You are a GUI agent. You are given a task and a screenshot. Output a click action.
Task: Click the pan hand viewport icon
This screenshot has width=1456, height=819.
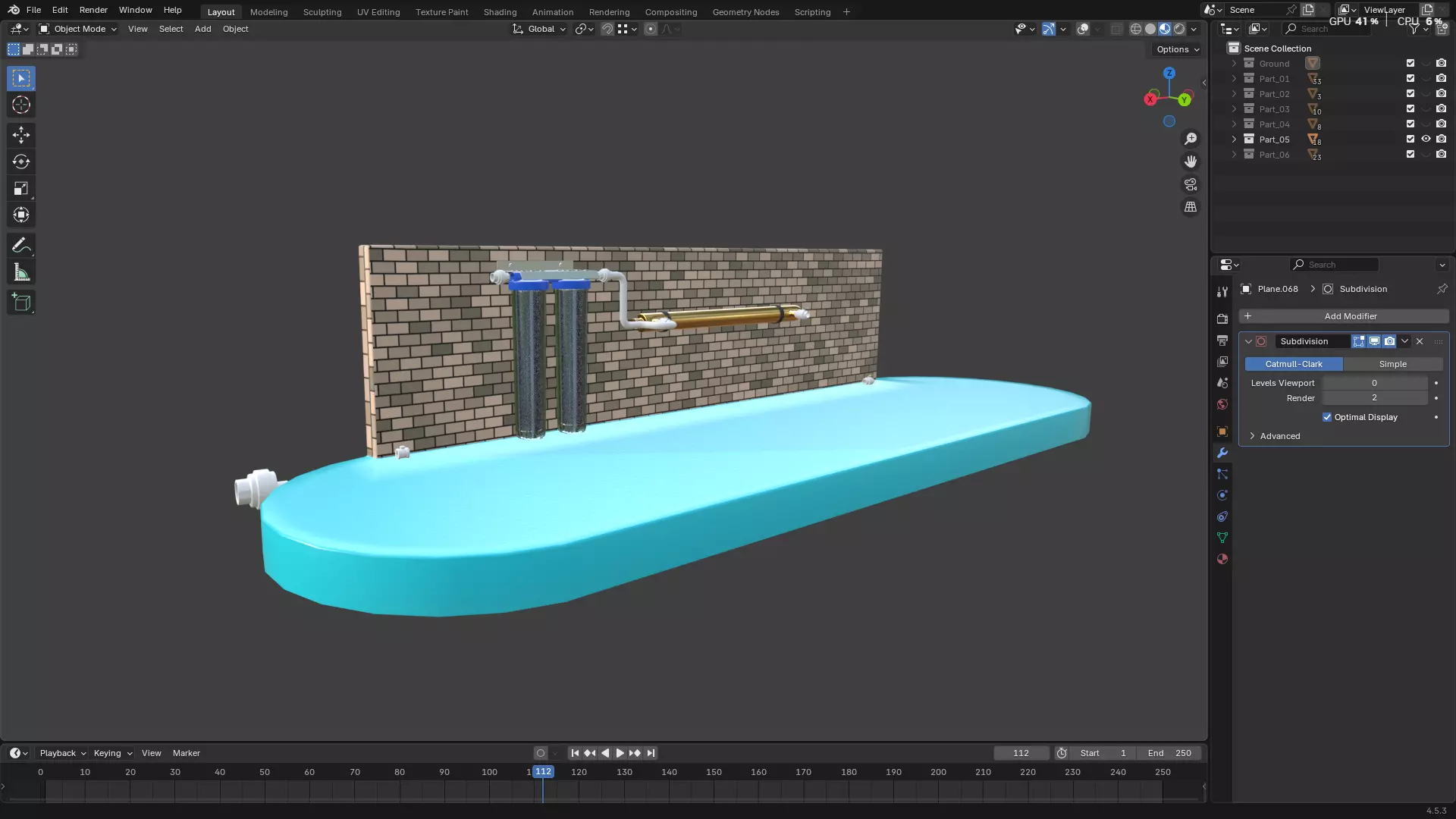pos(1191,162)
